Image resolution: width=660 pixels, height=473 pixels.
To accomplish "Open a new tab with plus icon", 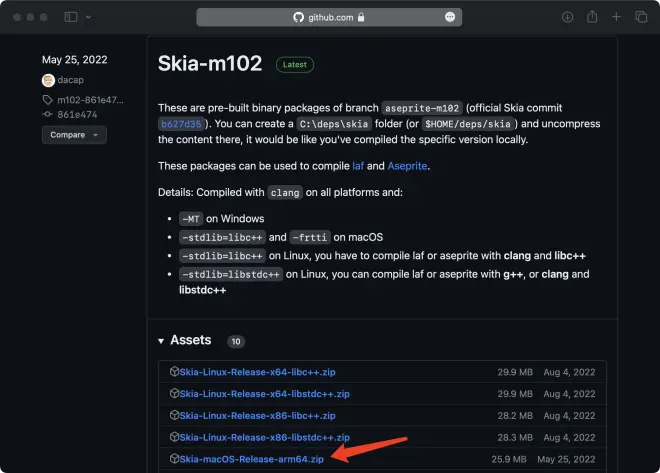I will (616, 17).
